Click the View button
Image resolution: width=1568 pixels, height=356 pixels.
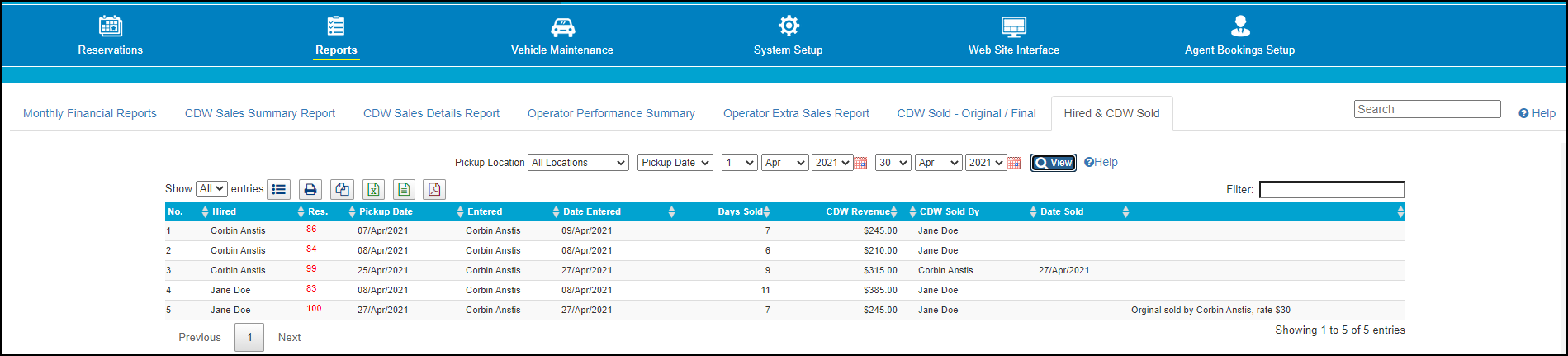[1054, 163]
